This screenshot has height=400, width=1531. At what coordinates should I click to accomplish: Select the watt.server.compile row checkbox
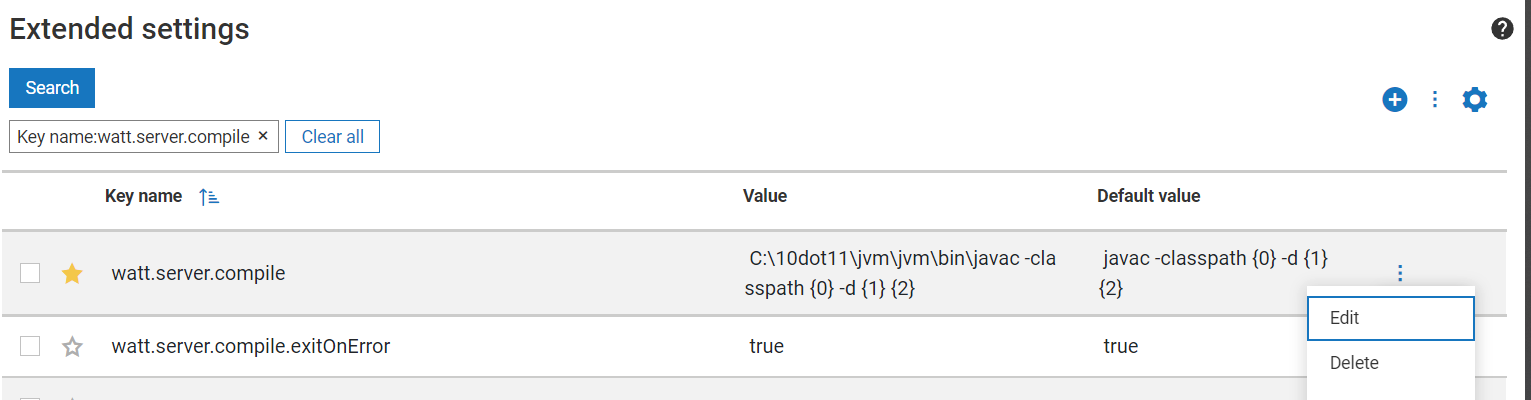click(30, 273)
